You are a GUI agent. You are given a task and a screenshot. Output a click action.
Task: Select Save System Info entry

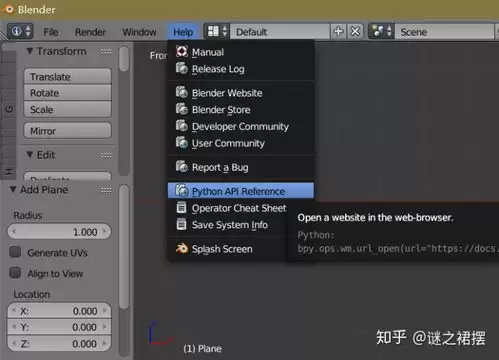[228, 225]
